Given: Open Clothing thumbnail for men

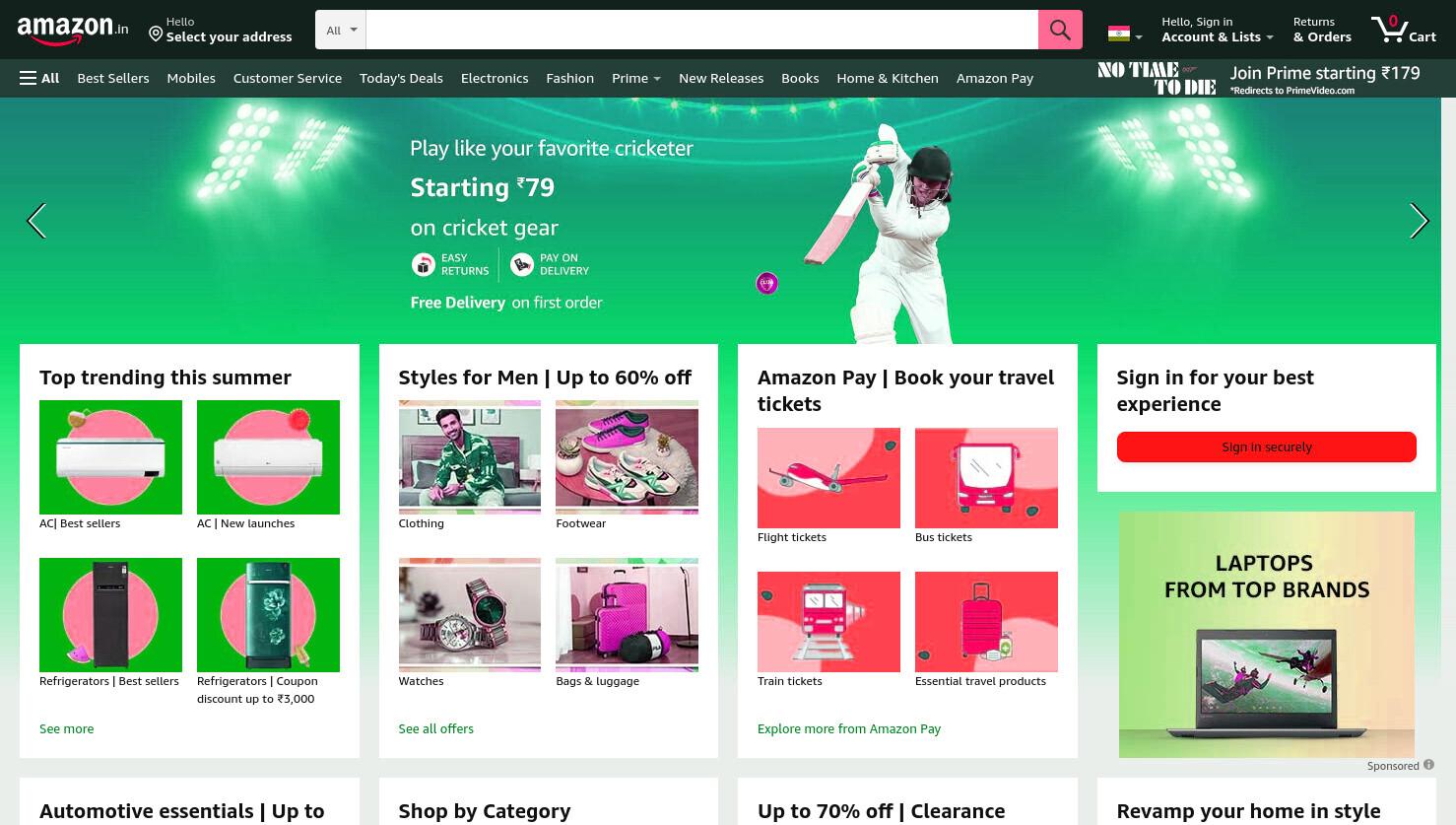Looking at the screenshot, I should click(470, 457).
